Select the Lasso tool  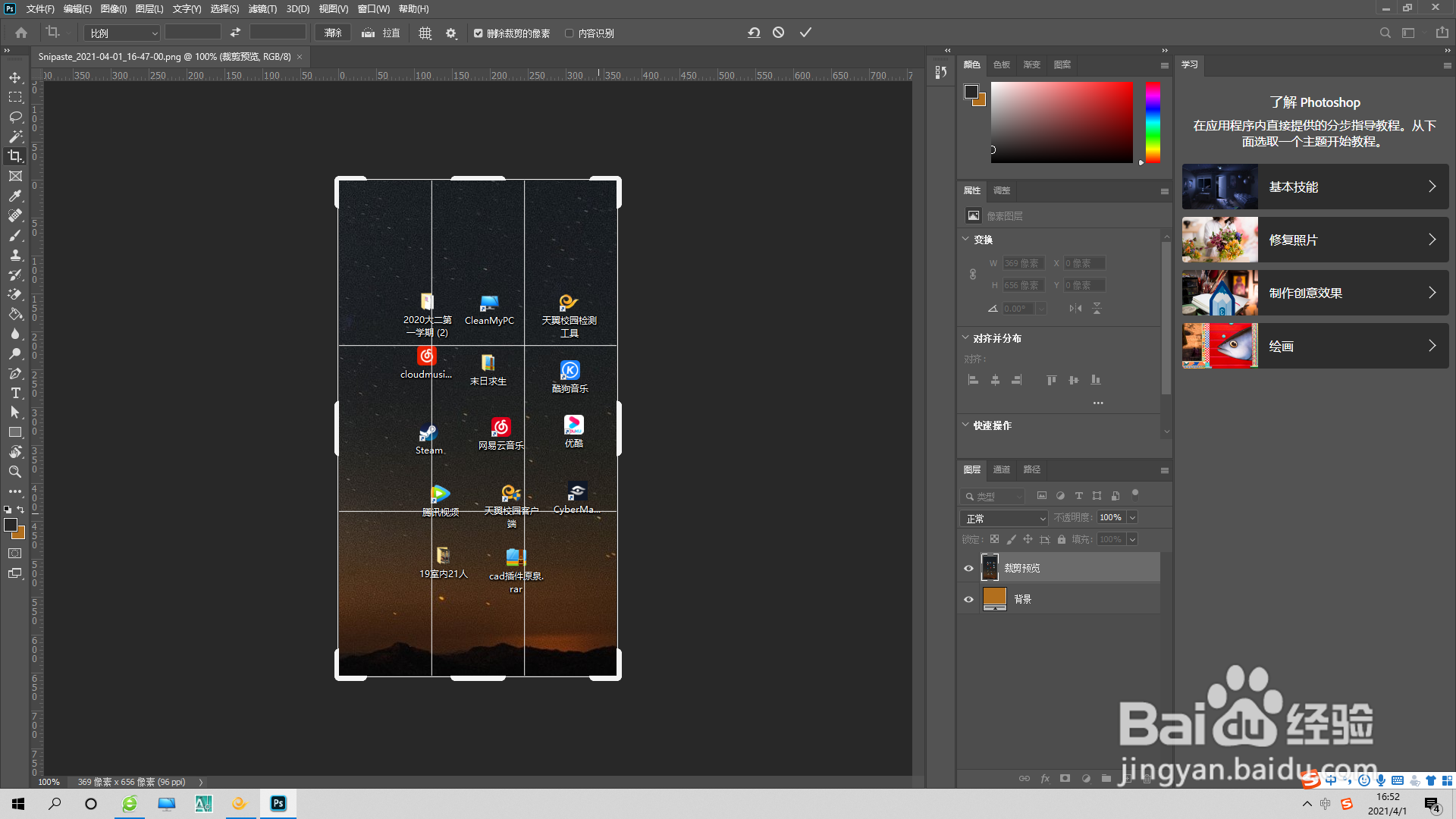[15, 117]
